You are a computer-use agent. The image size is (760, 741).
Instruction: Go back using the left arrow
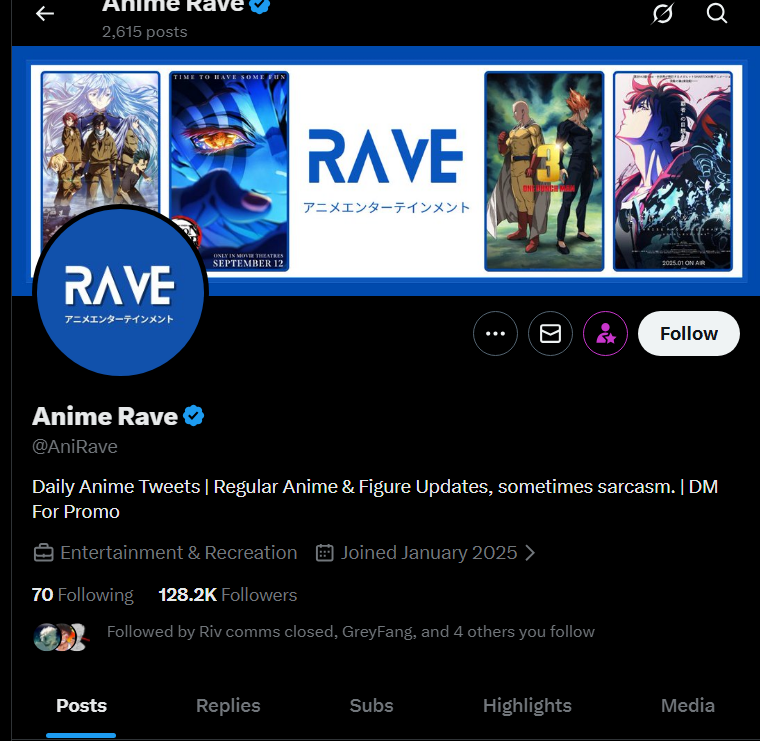(45, 14)
